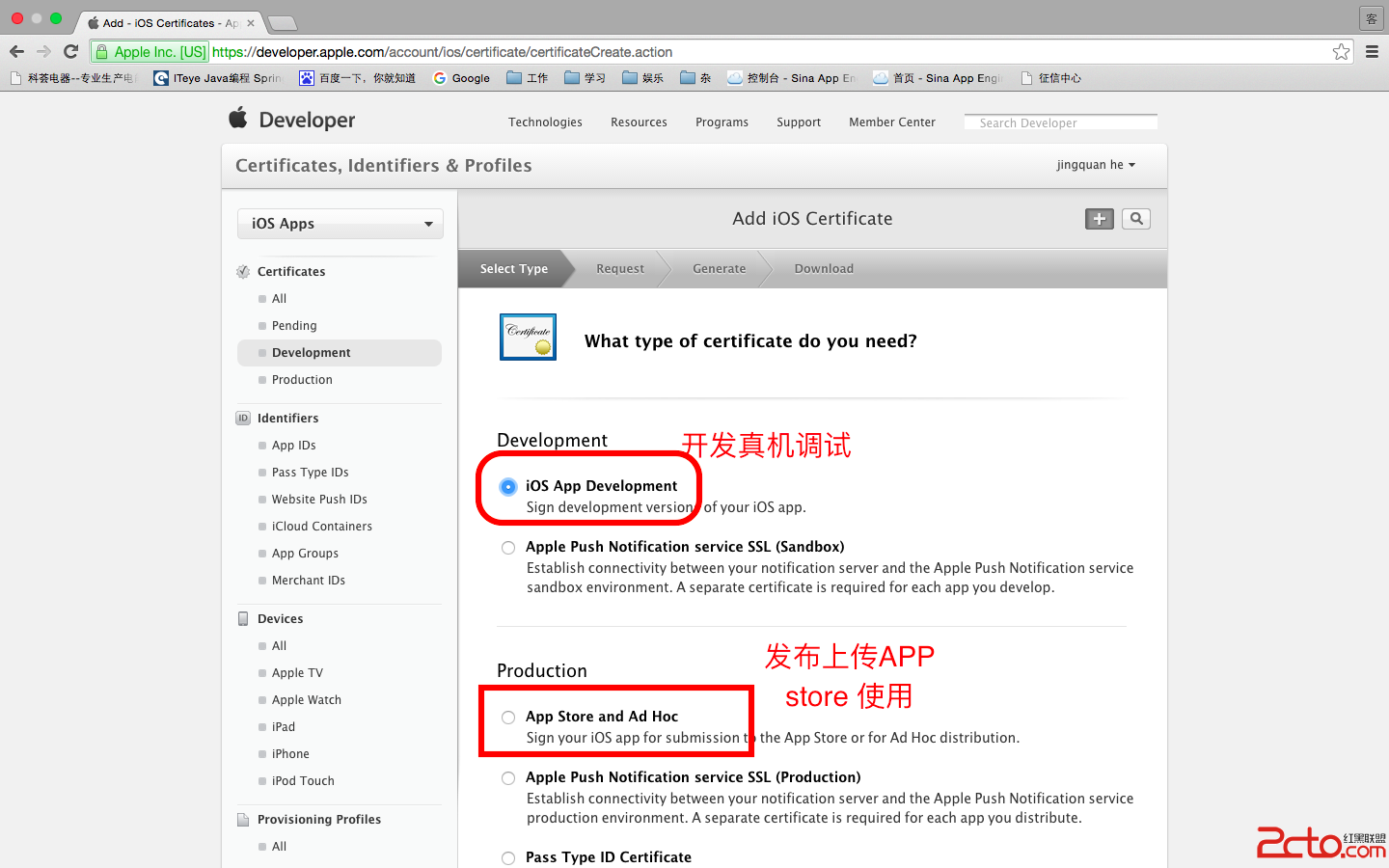Select App Store and Ad Hoc radio
Screen dimensions: 1389x868
pyautogui.click(x=508, y=718)
